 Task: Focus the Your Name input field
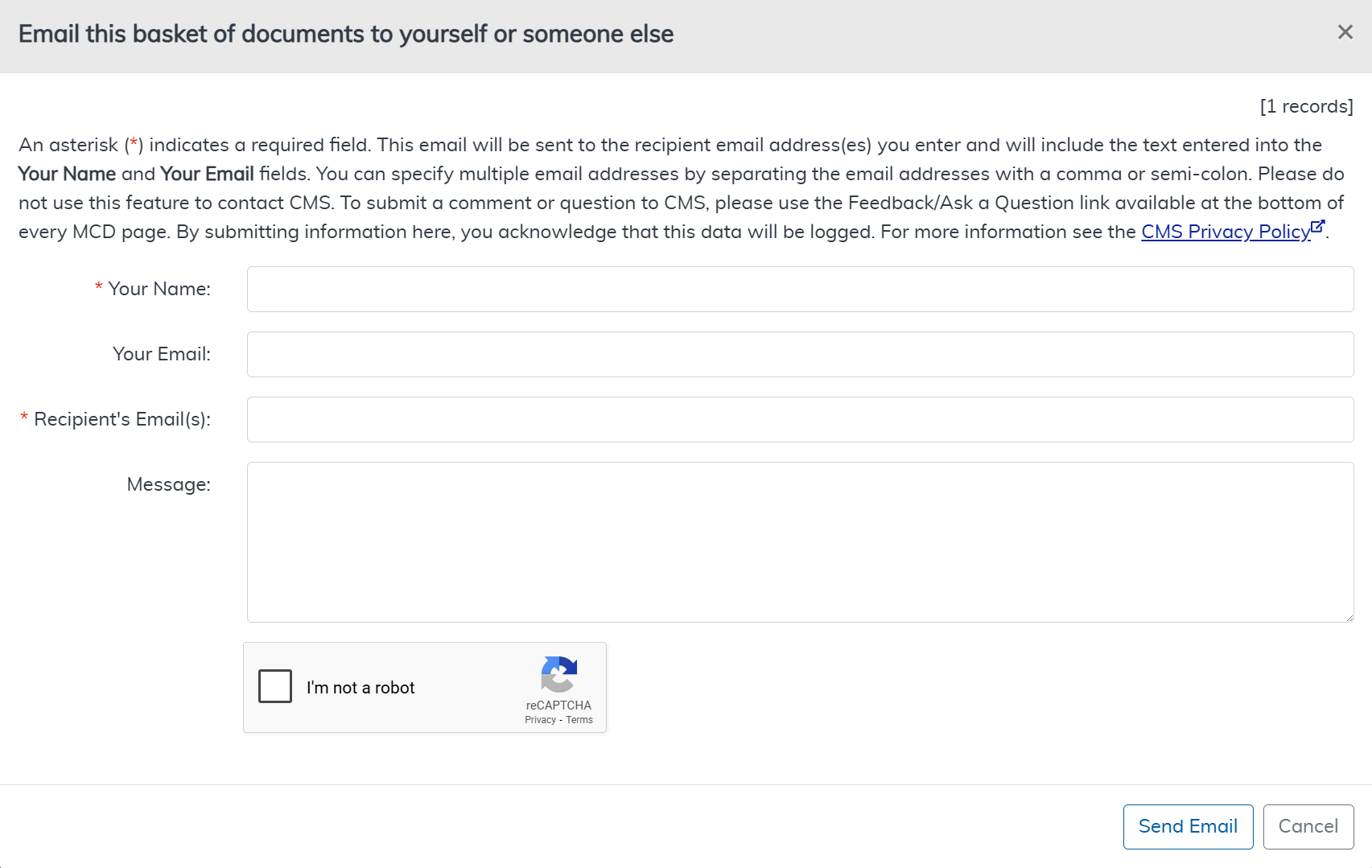pyautogui.click(x=800, y=290)
